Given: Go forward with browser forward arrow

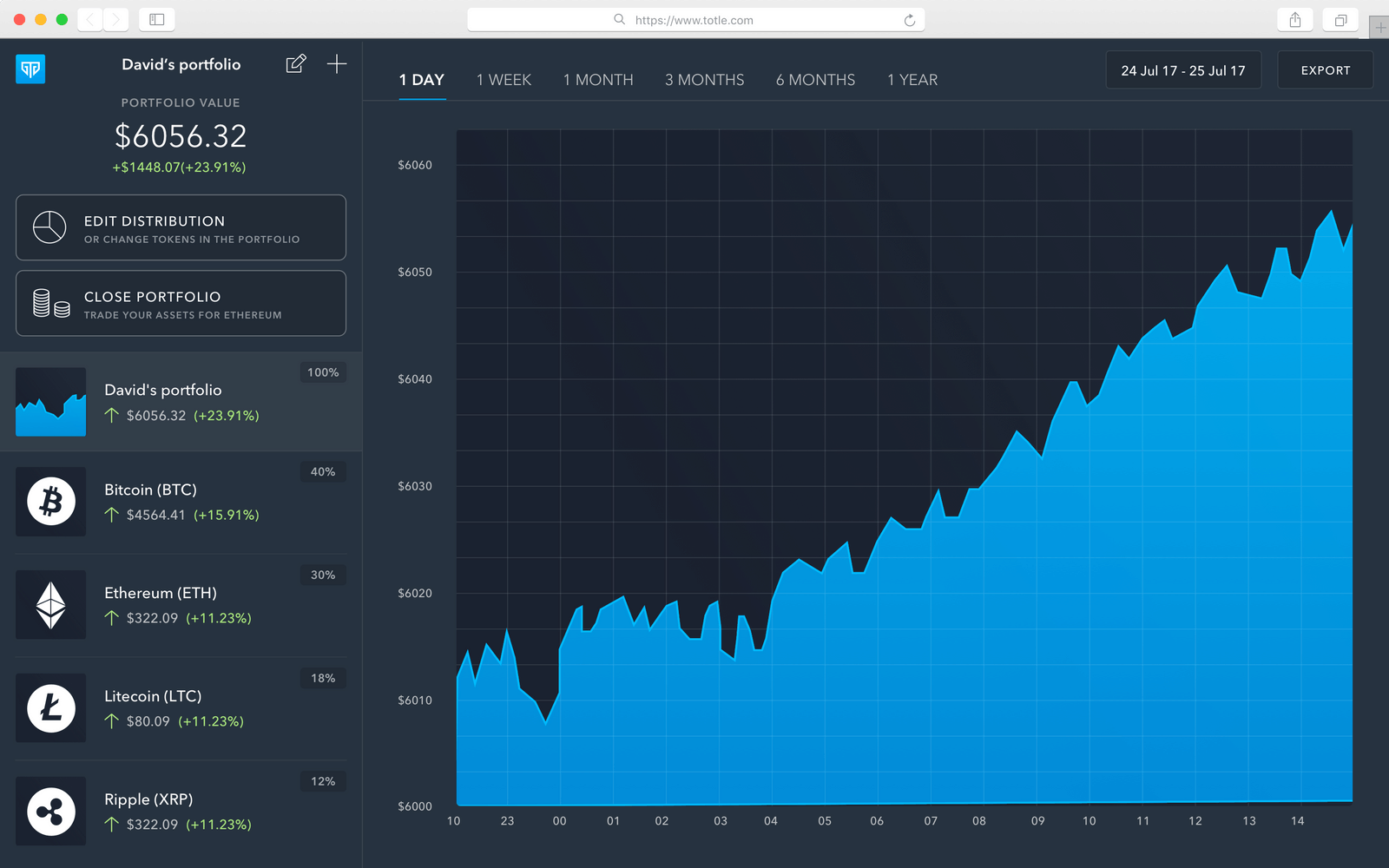Looking at the screenshot, I should click(x=116, y=19).
